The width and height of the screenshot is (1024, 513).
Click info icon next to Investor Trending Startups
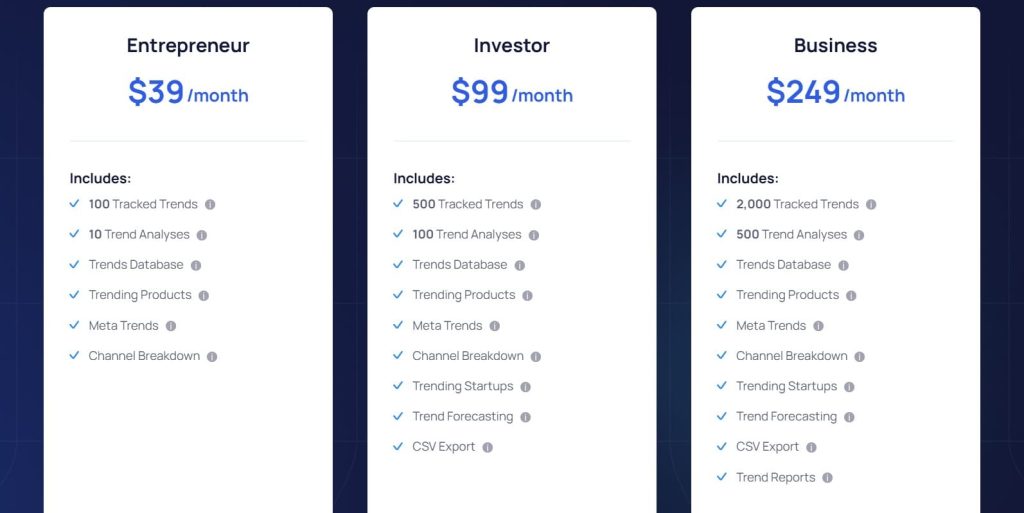point(525,387)
